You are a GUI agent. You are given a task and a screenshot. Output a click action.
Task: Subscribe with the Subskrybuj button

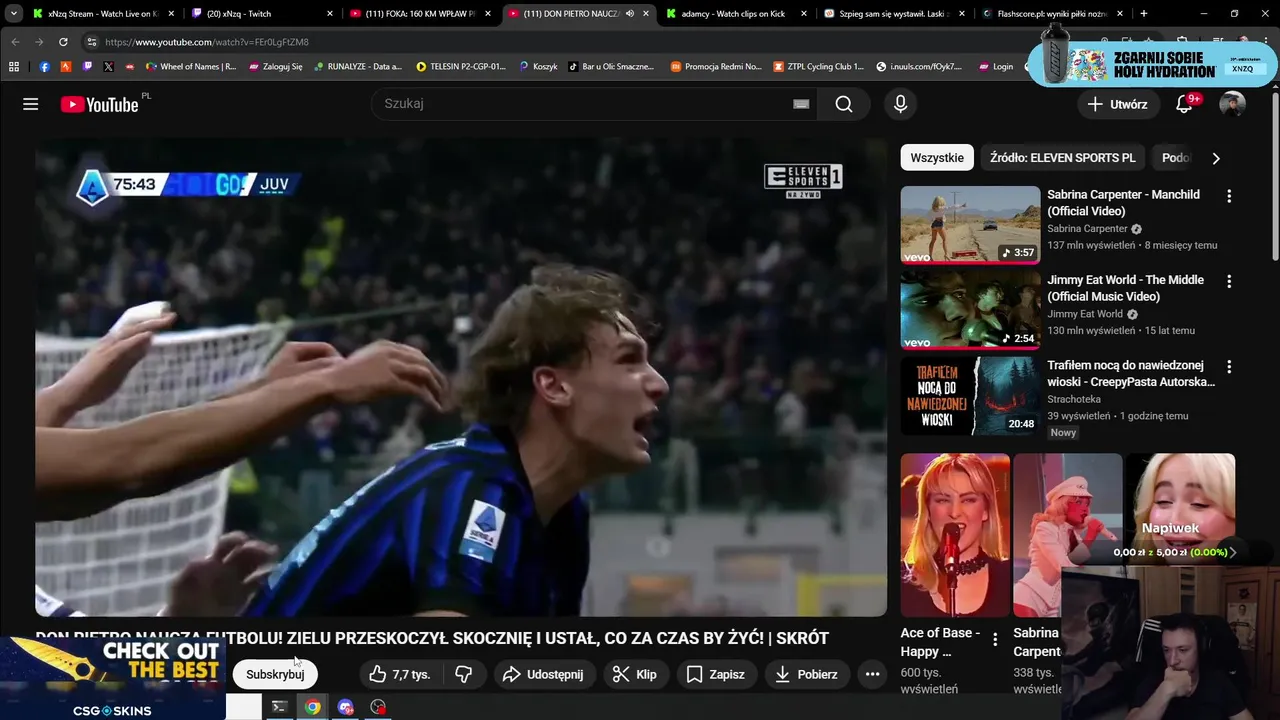click(275, 674)
